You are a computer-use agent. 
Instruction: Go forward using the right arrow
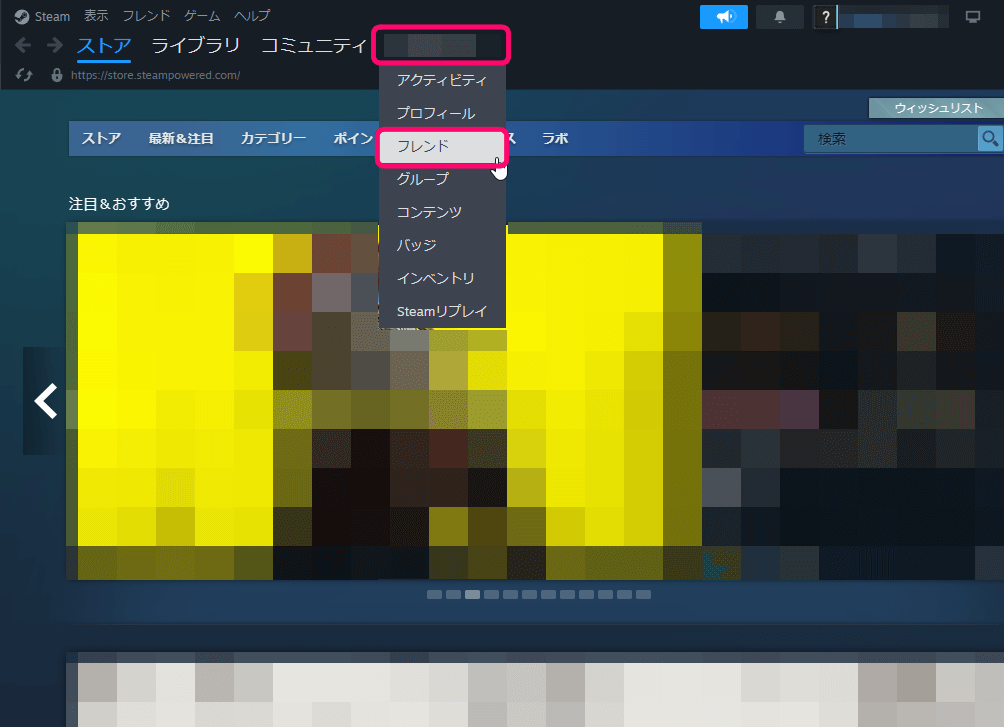pyautogui.click(x=54, y=45)
